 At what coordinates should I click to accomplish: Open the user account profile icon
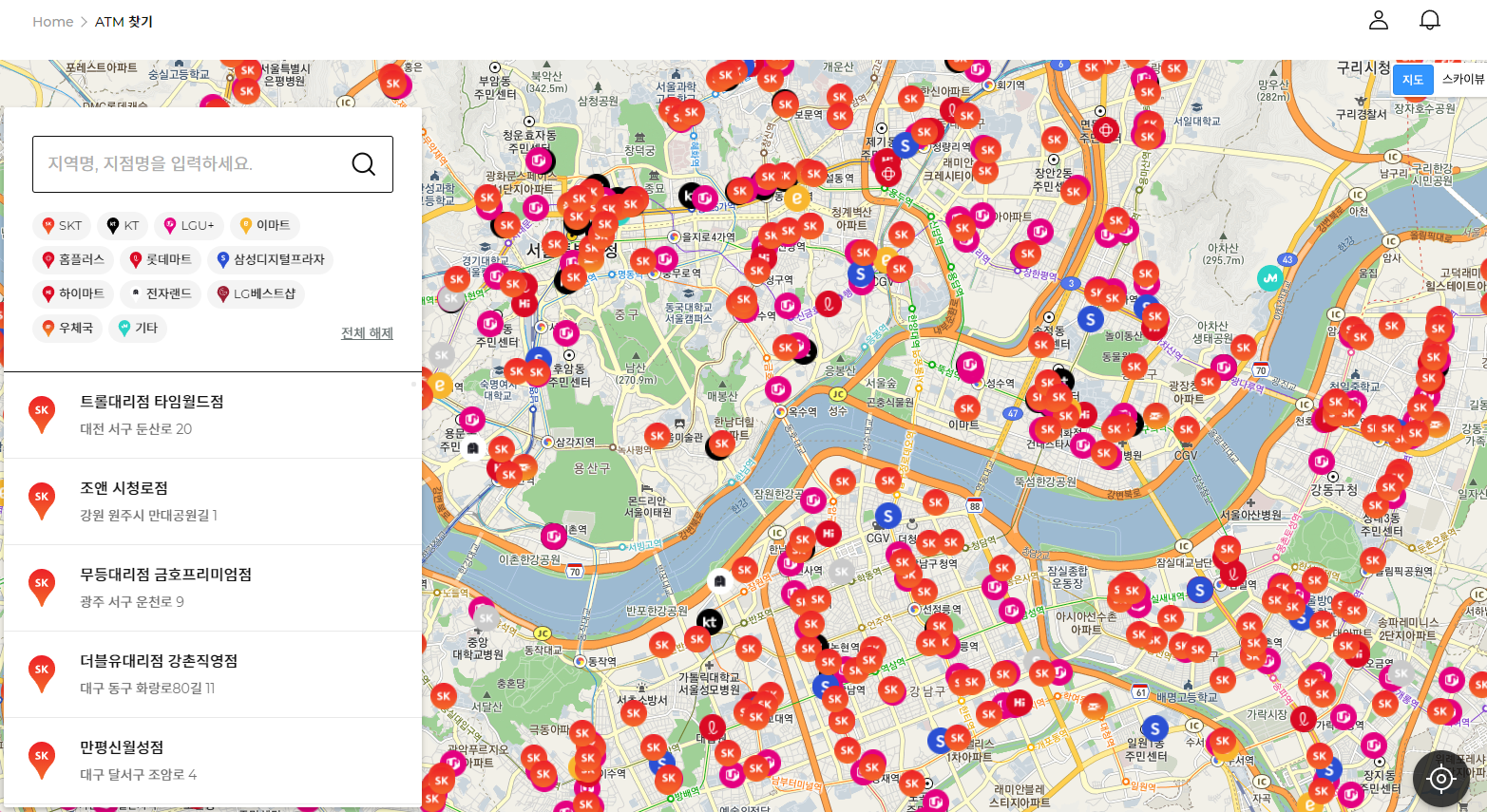click(1379, 20)
